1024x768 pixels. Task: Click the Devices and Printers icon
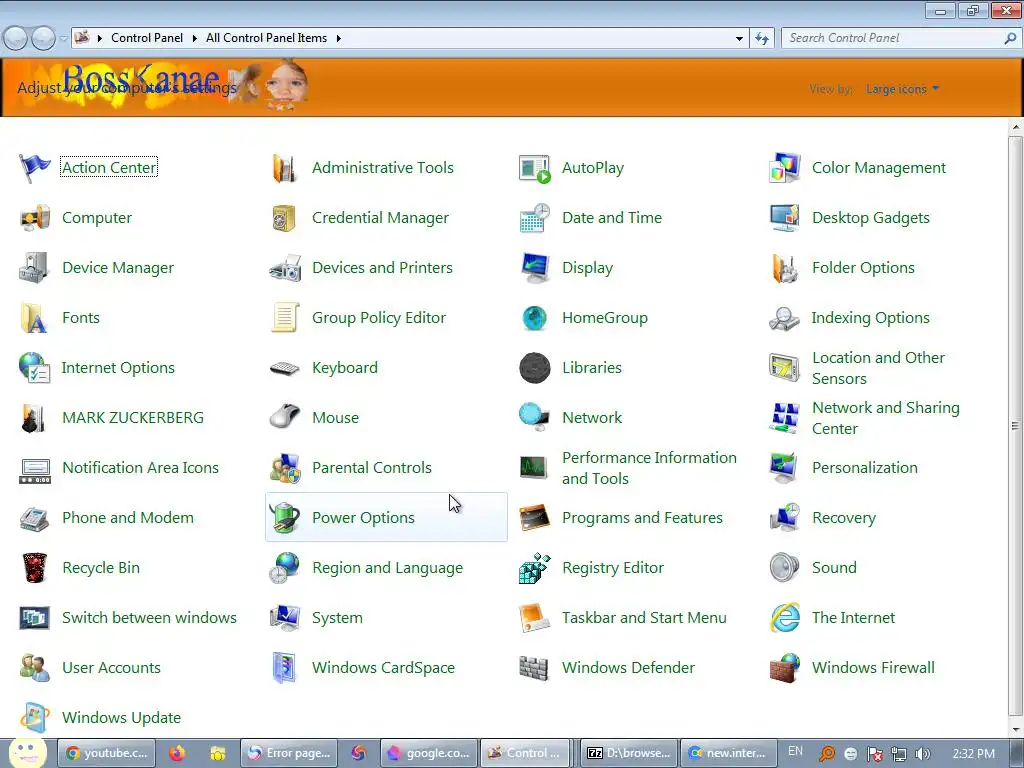click(285, 268)
